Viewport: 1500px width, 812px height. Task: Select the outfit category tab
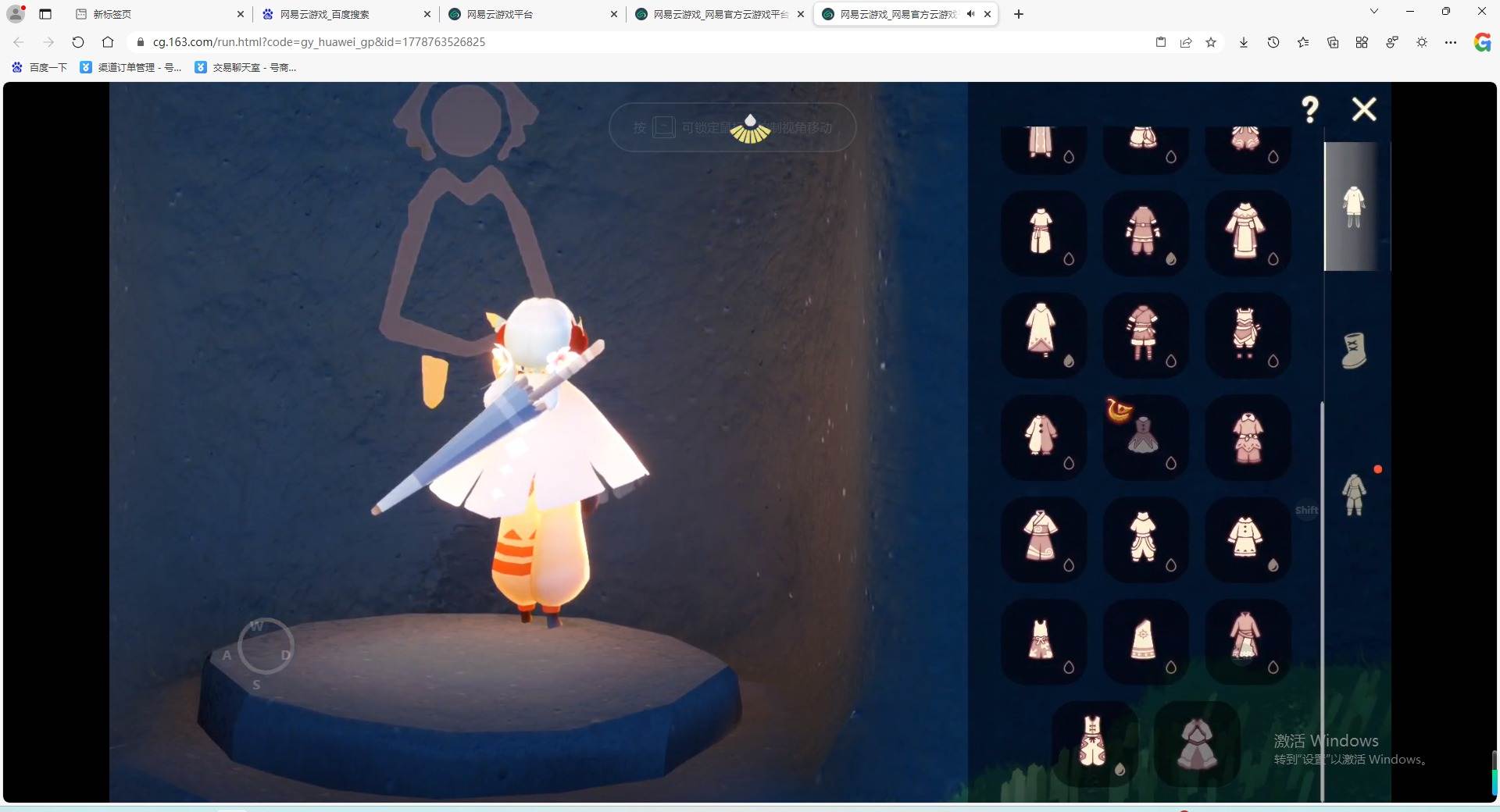tap(1354, 207)
